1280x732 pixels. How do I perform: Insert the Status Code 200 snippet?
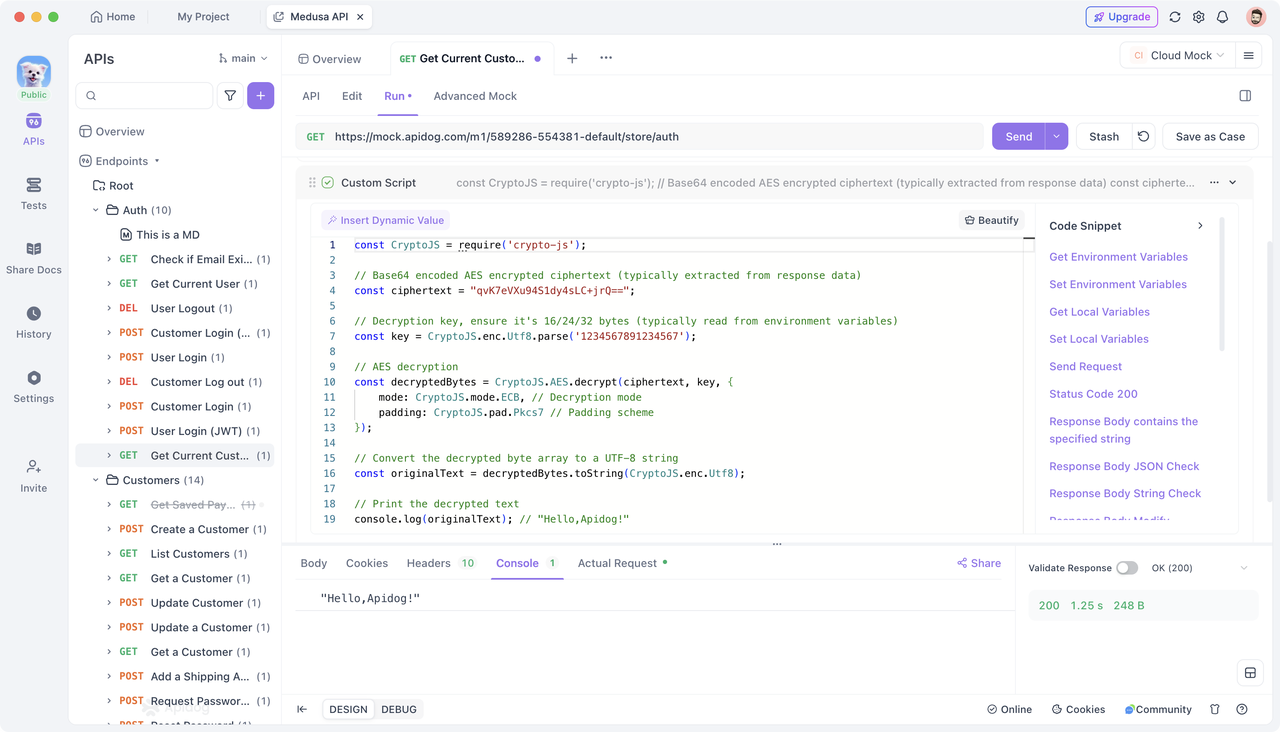(x=1093, y=394)
